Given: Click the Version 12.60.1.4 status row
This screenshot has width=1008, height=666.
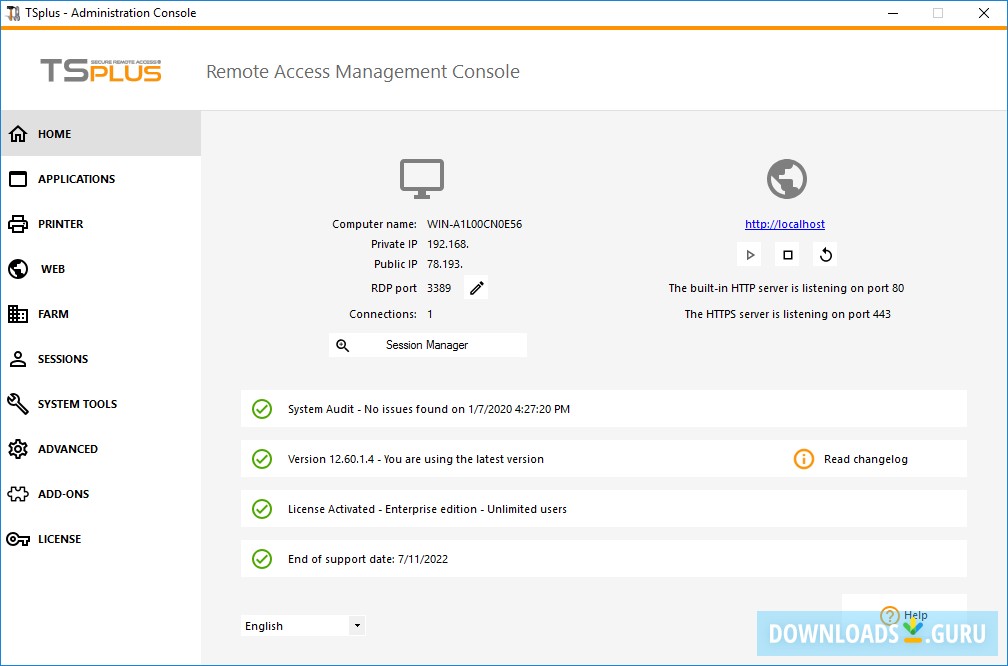Looking at the screenshot, I should tap(604, 459).
